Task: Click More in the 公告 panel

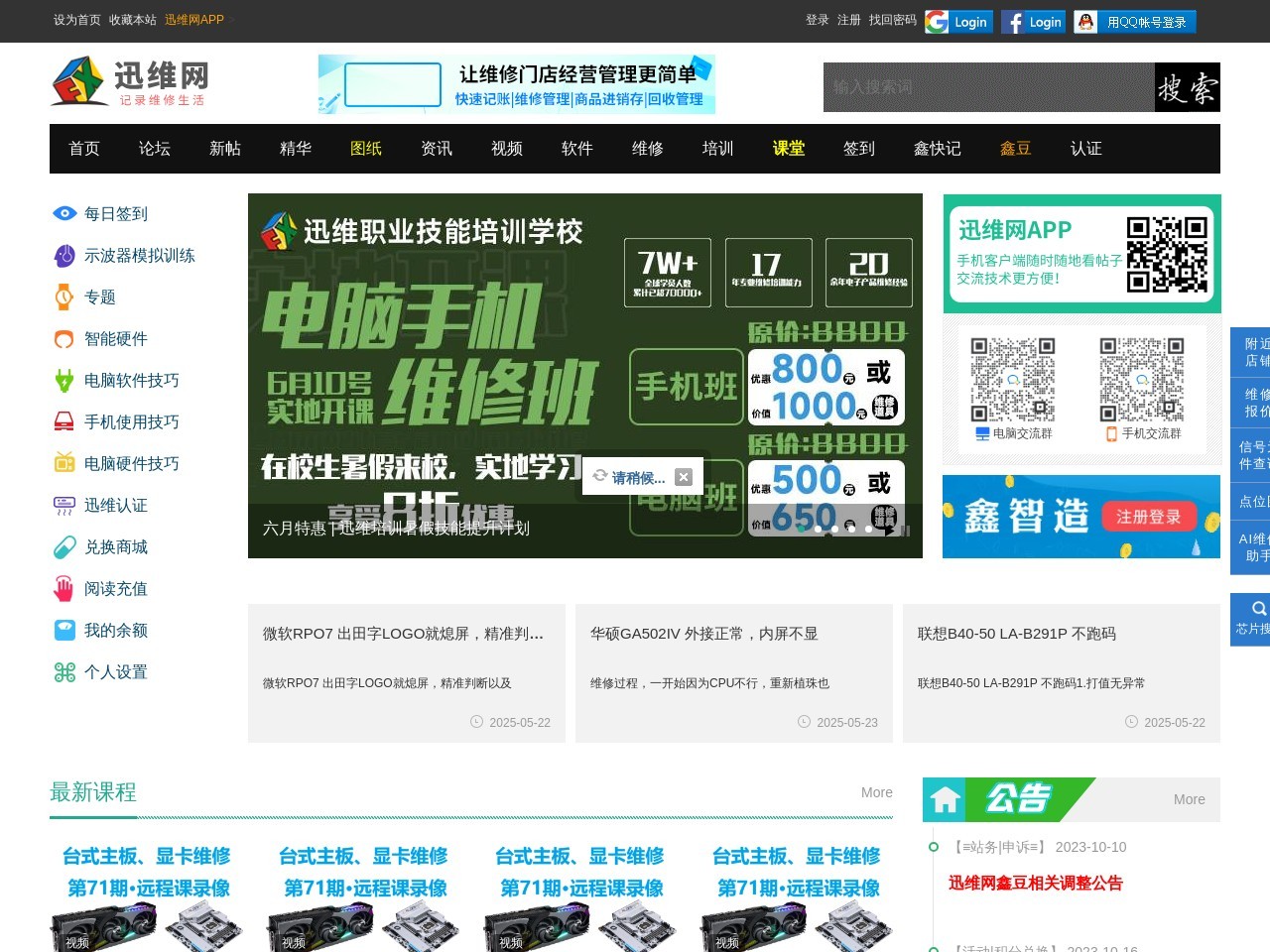Action: coord(1190,799)
